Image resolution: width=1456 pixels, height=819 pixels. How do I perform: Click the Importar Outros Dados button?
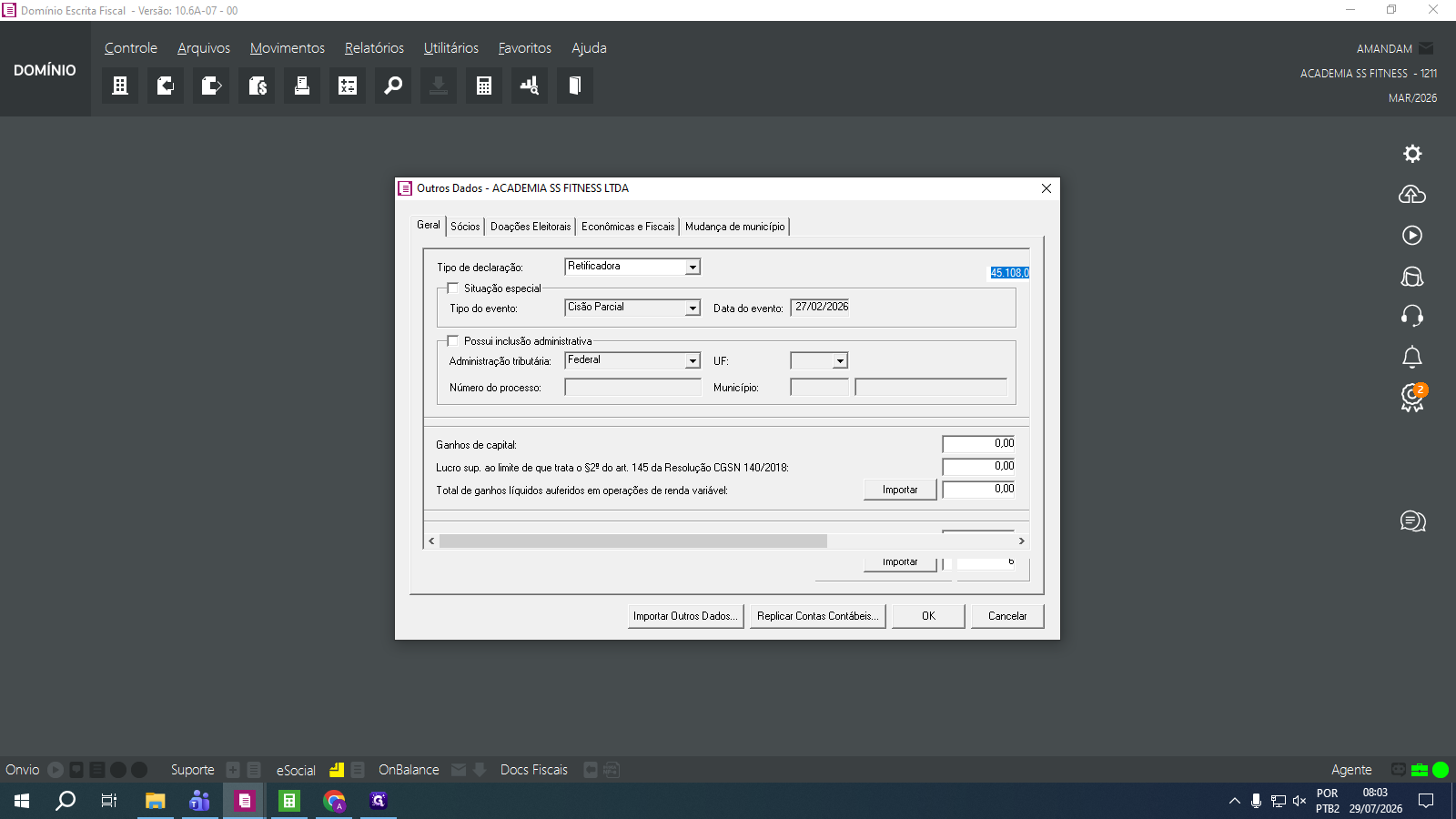(x=685, y=616)
